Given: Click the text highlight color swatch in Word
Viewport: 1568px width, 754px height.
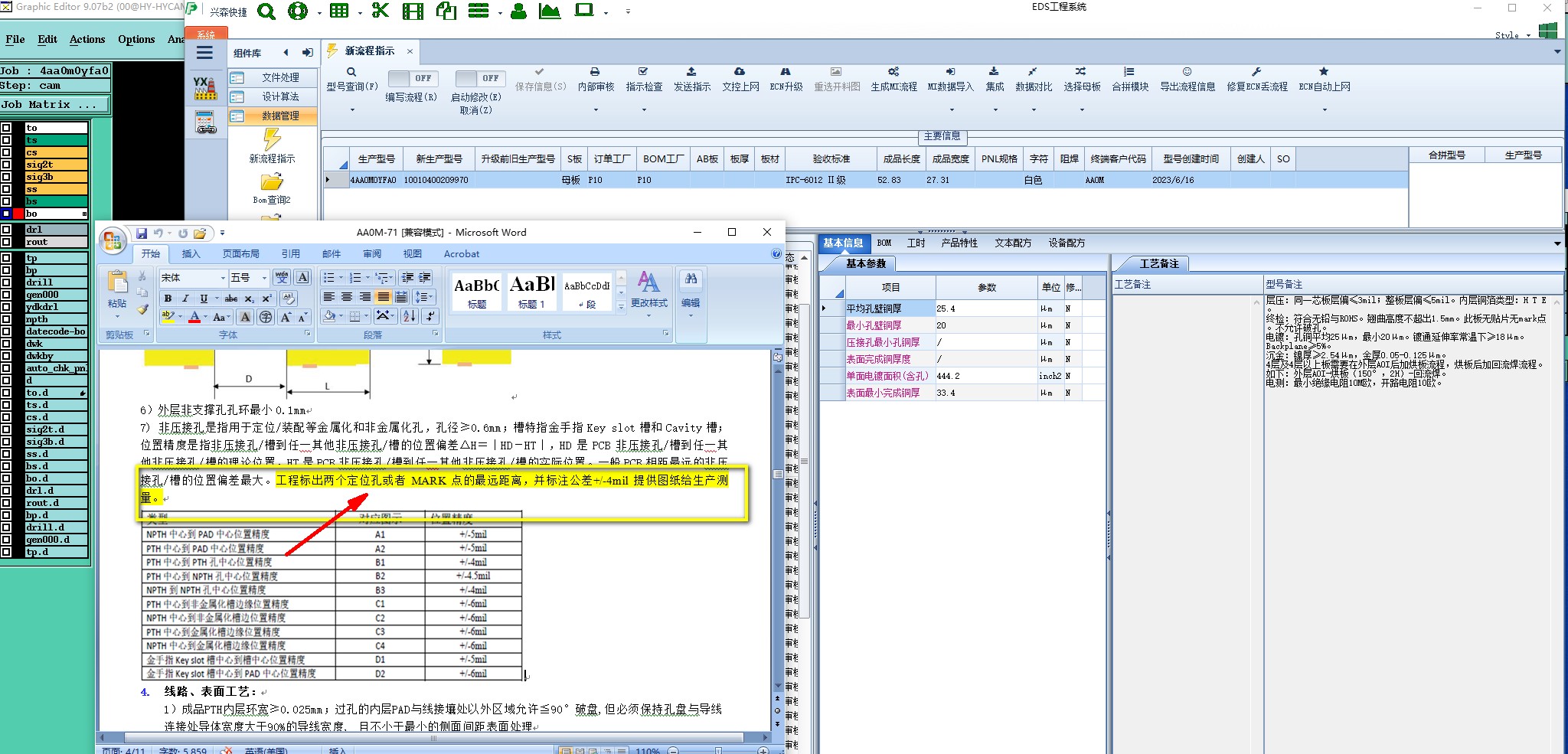Looking at the screenshot, I should click(x=168, y=317).
